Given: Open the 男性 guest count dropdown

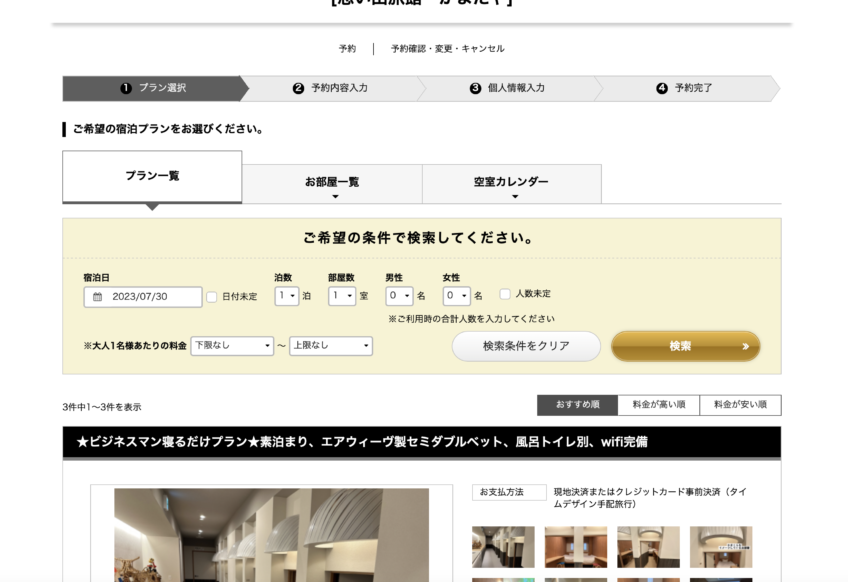Looking at the screenshot, I should [399, 296].
